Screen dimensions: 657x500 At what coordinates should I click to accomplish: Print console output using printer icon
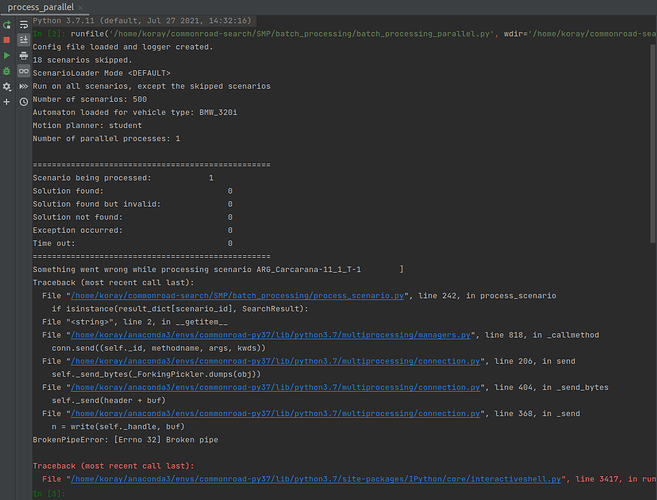[x=23, y=55]
